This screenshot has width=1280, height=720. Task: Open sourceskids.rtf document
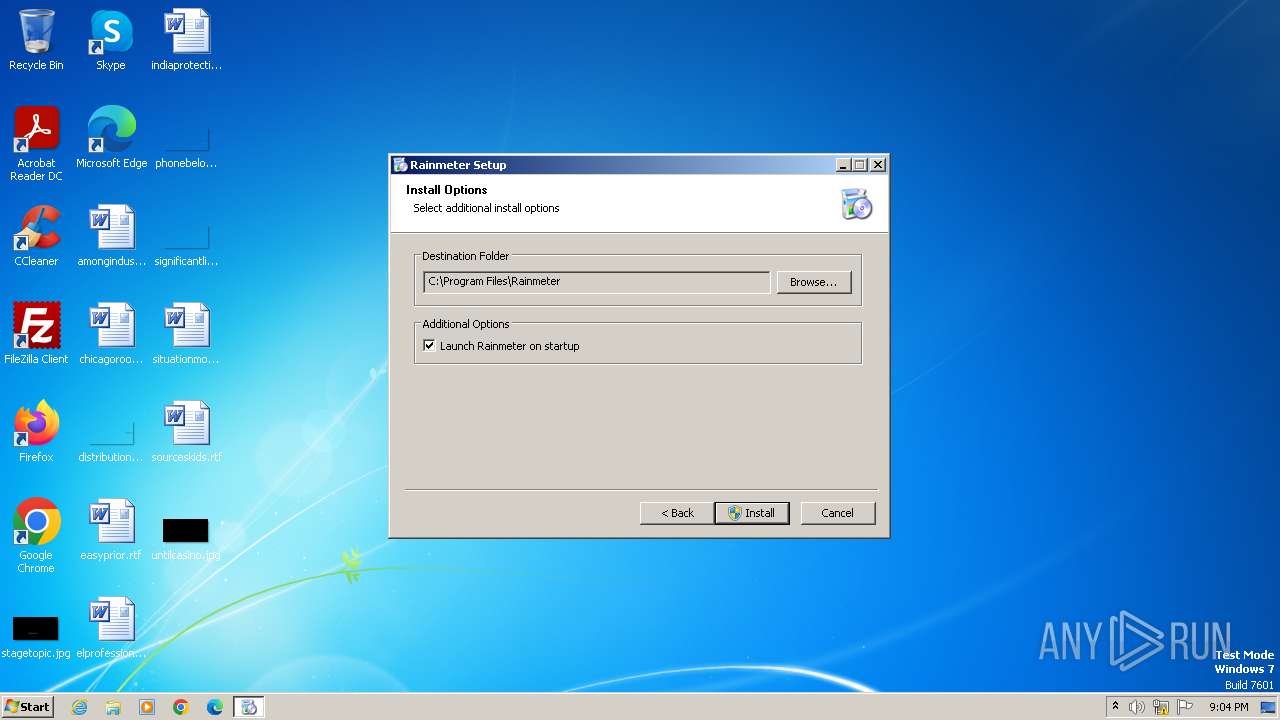point(186,432)
